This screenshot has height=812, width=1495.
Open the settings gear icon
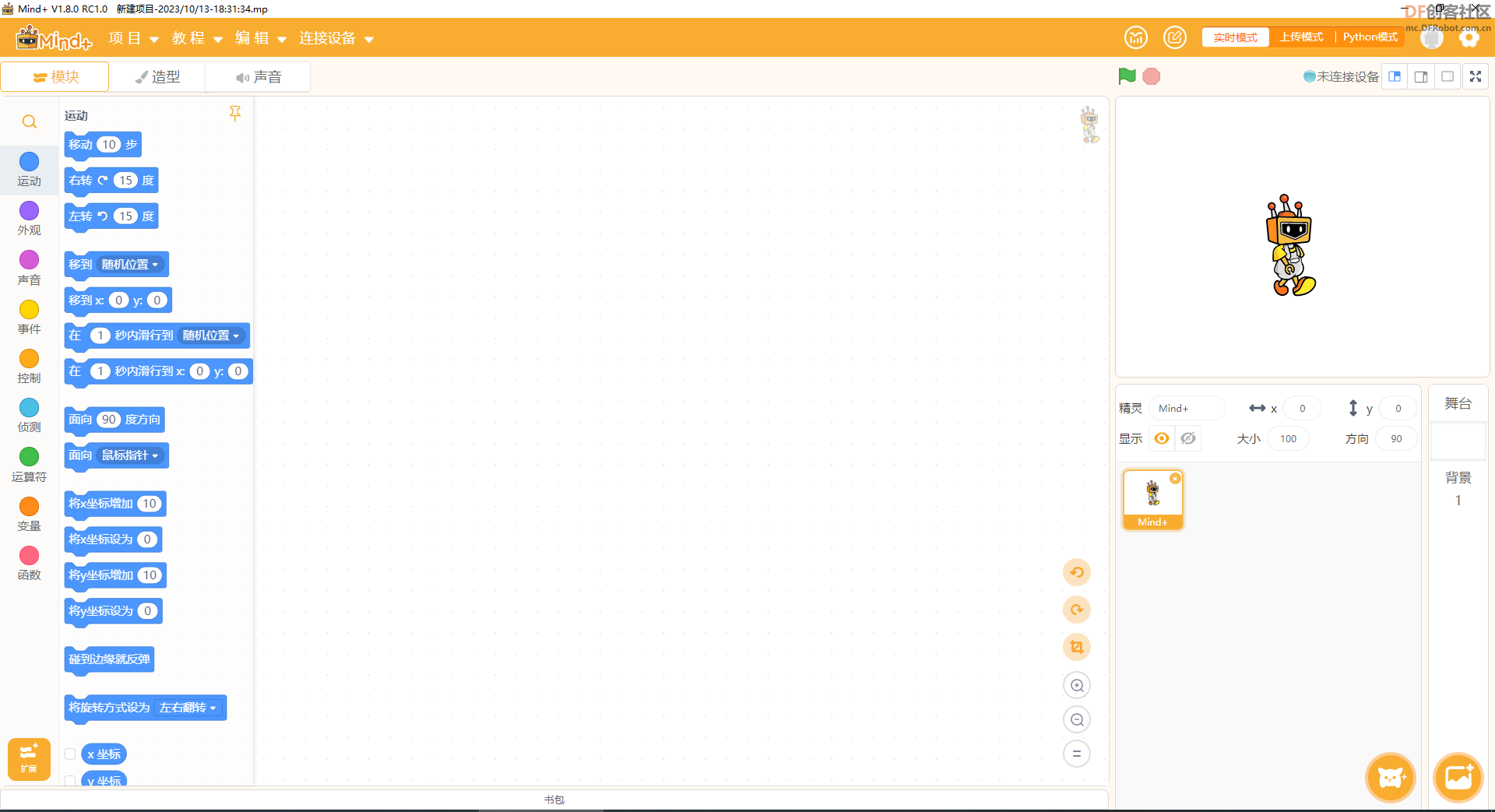click(x=1469, y=38)
